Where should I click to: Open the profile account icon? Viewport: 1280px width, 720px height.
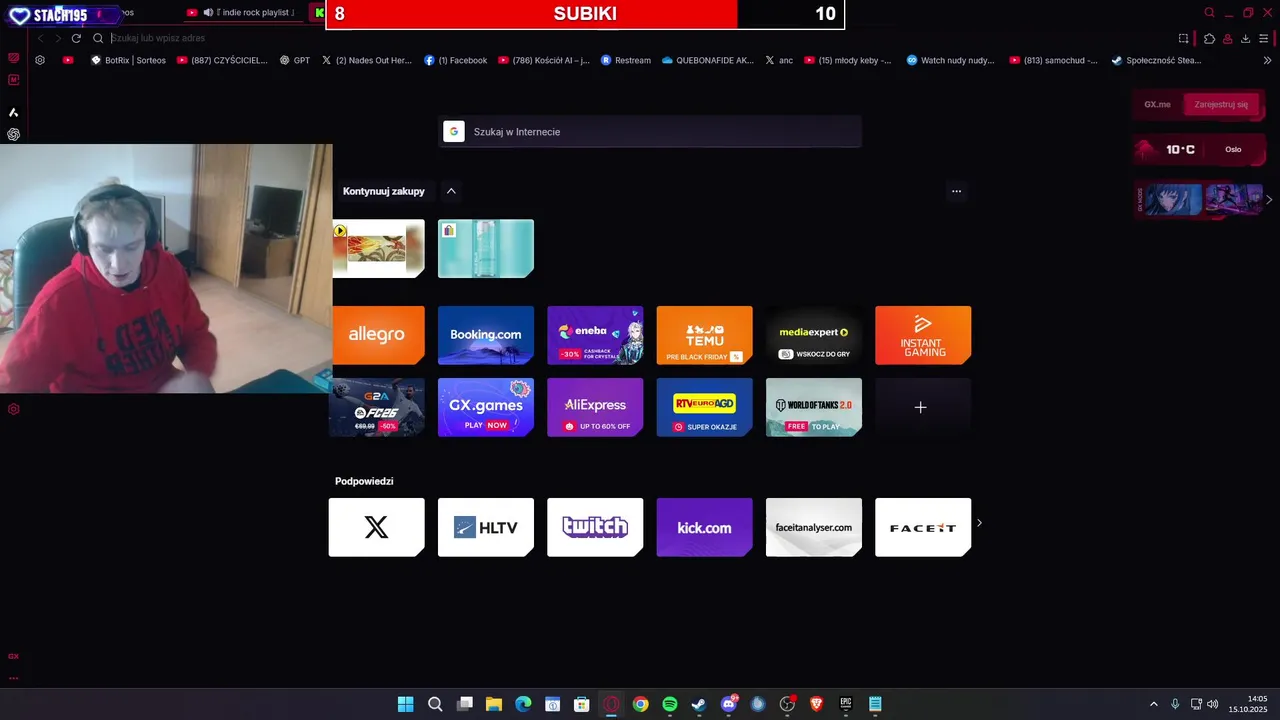[1227, 38]
